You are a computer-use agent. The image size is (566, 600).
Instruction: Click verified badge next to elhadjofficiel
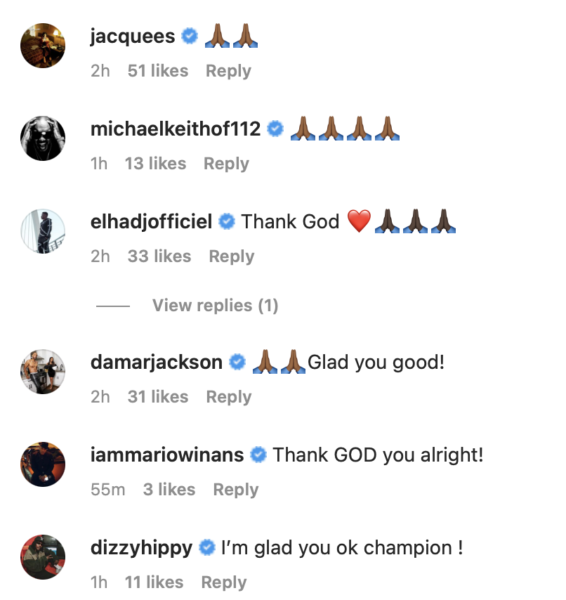[227, 222]
